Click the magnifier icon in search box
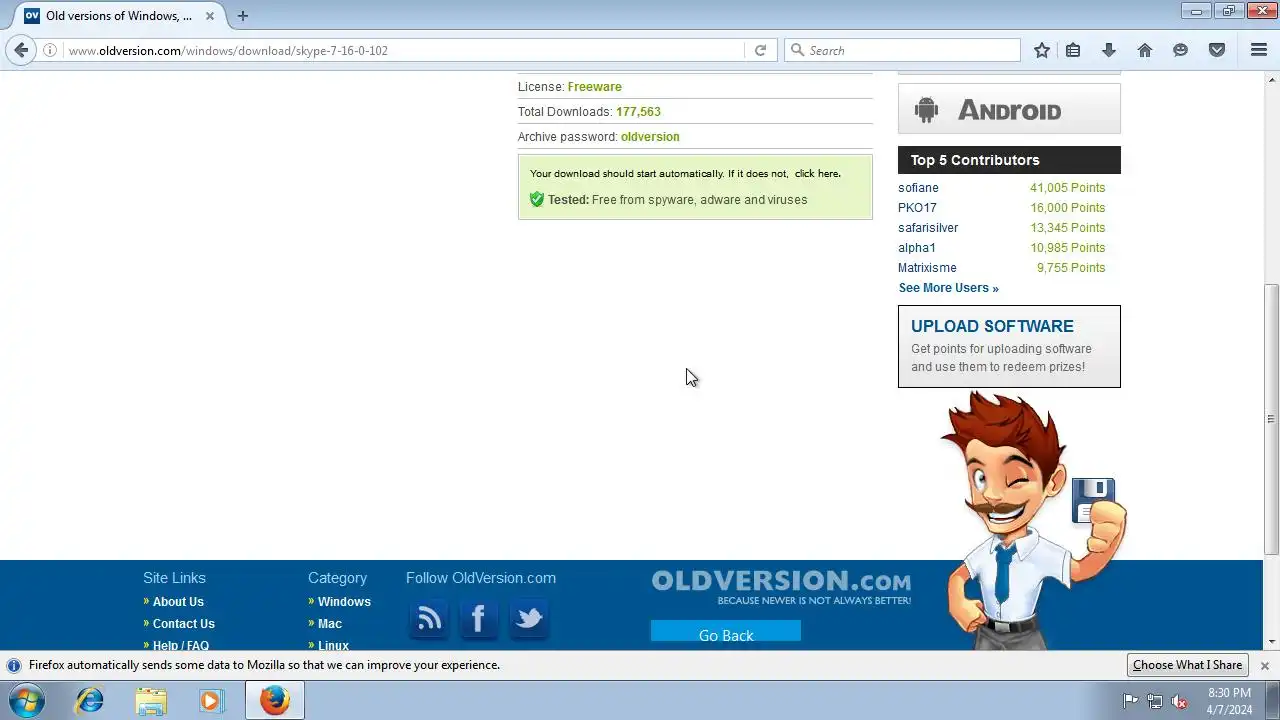The height and width of the screenshot is (720, 1280). tap(797, 50)
